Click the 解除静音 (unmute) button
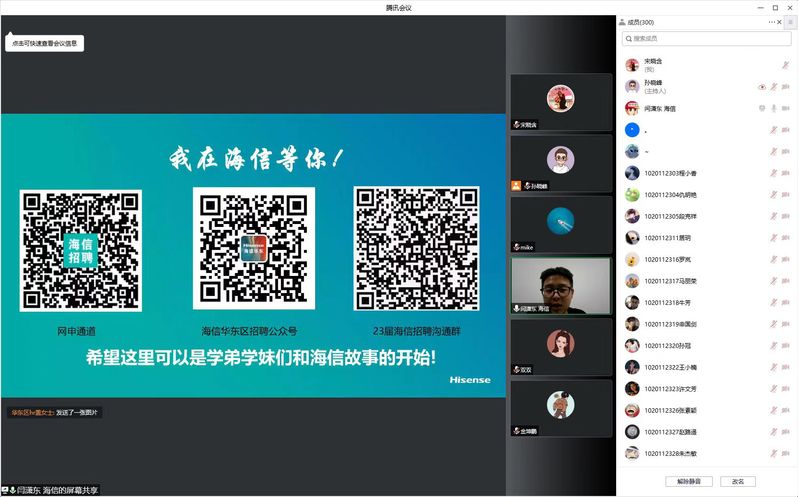 pyautogui.click(x=689, y=481)
